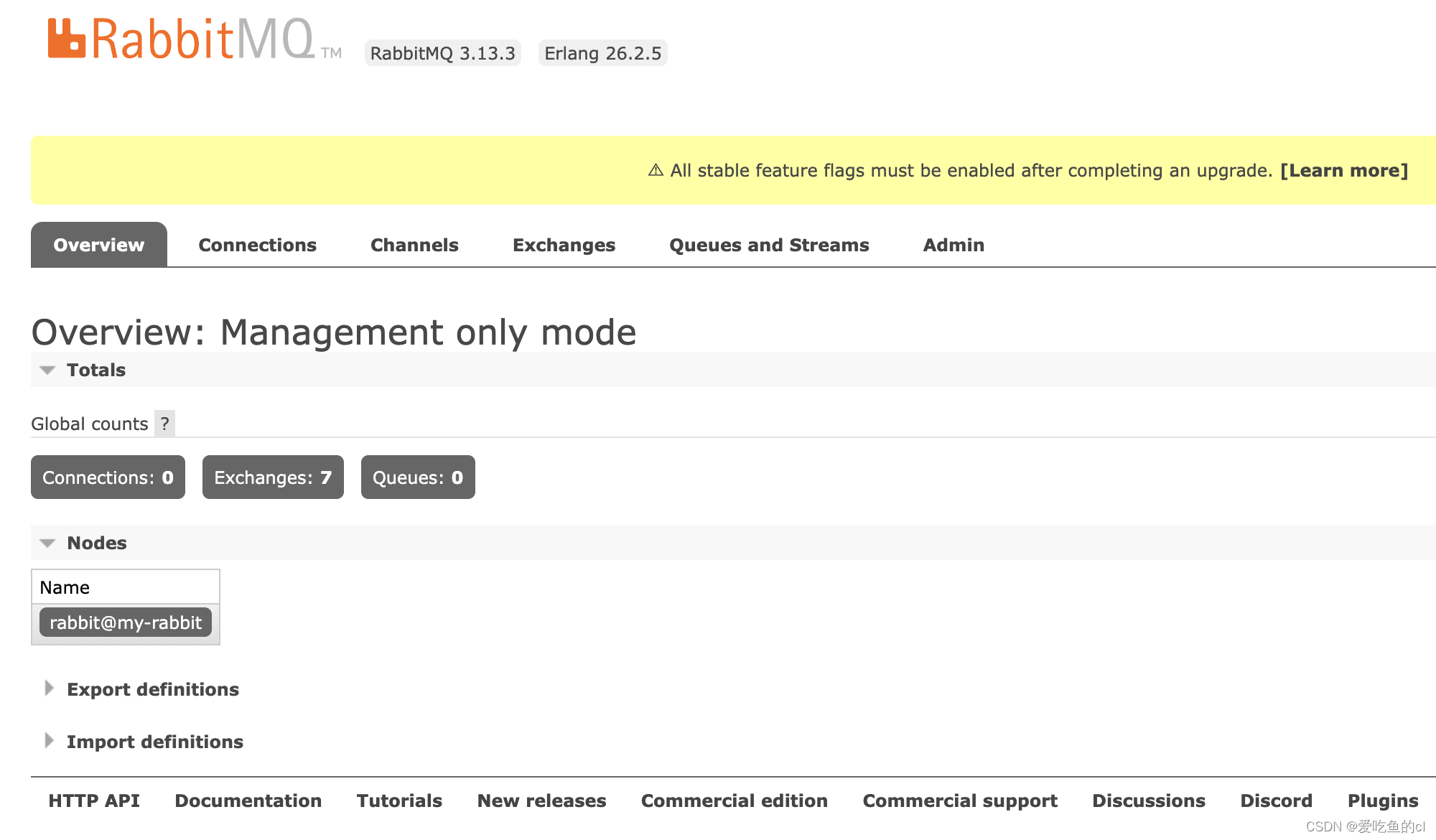
Task: Click the Exchanges: 7 count button
Action: tap(273, 477)
